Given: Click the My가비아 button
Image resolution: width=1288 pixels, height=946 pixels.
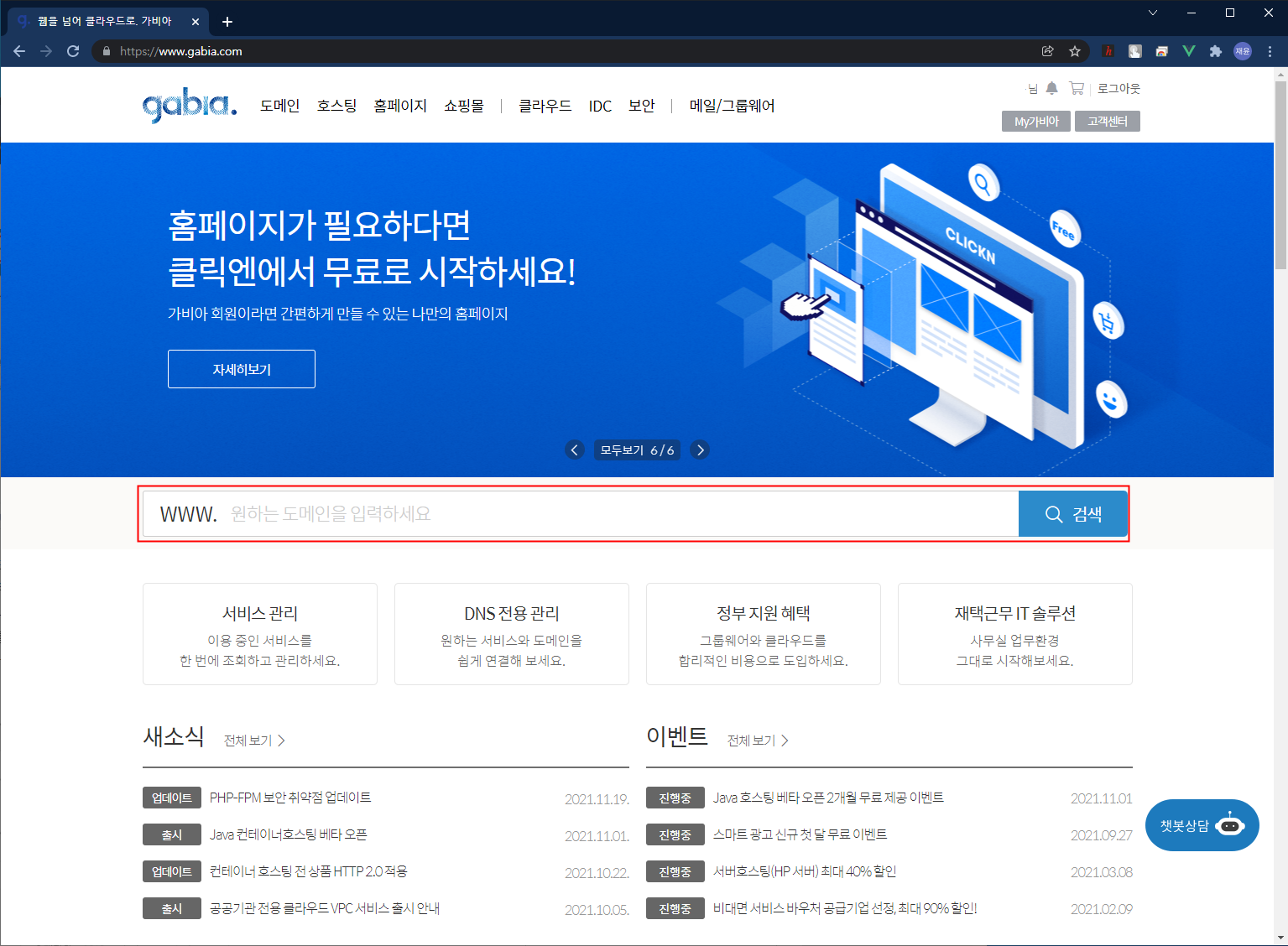Looking at the screenshot, I should [x=1036, y=122].
